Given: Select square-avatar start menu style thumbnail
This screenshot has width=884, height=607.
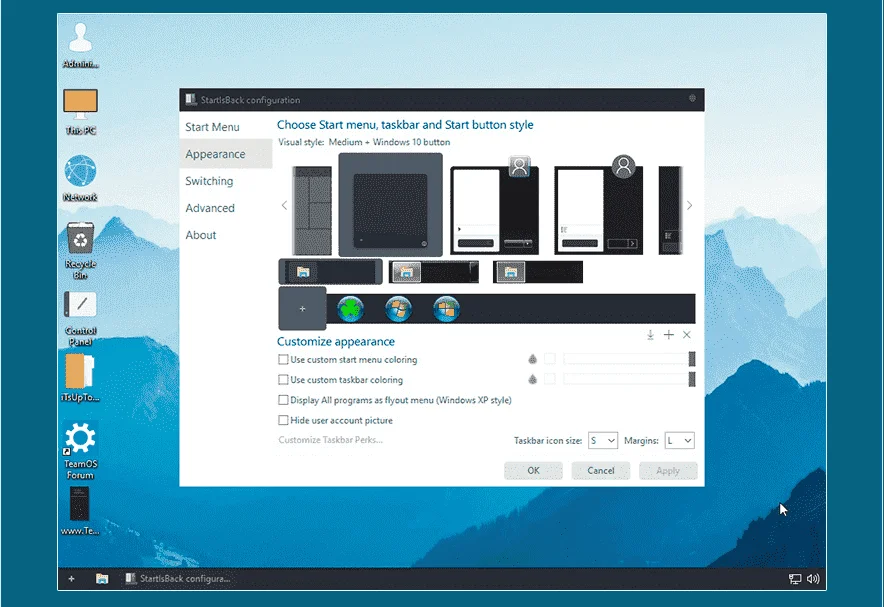Looking at the screenshot, I should point(494,206).
